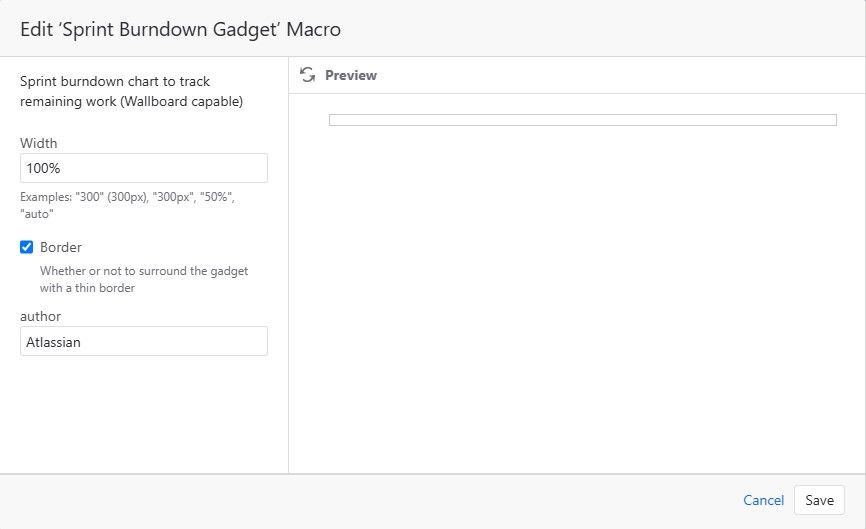The height and width of the screenshot is (529, 866).
Task: Click the Width field label
Action: [39, 143]
